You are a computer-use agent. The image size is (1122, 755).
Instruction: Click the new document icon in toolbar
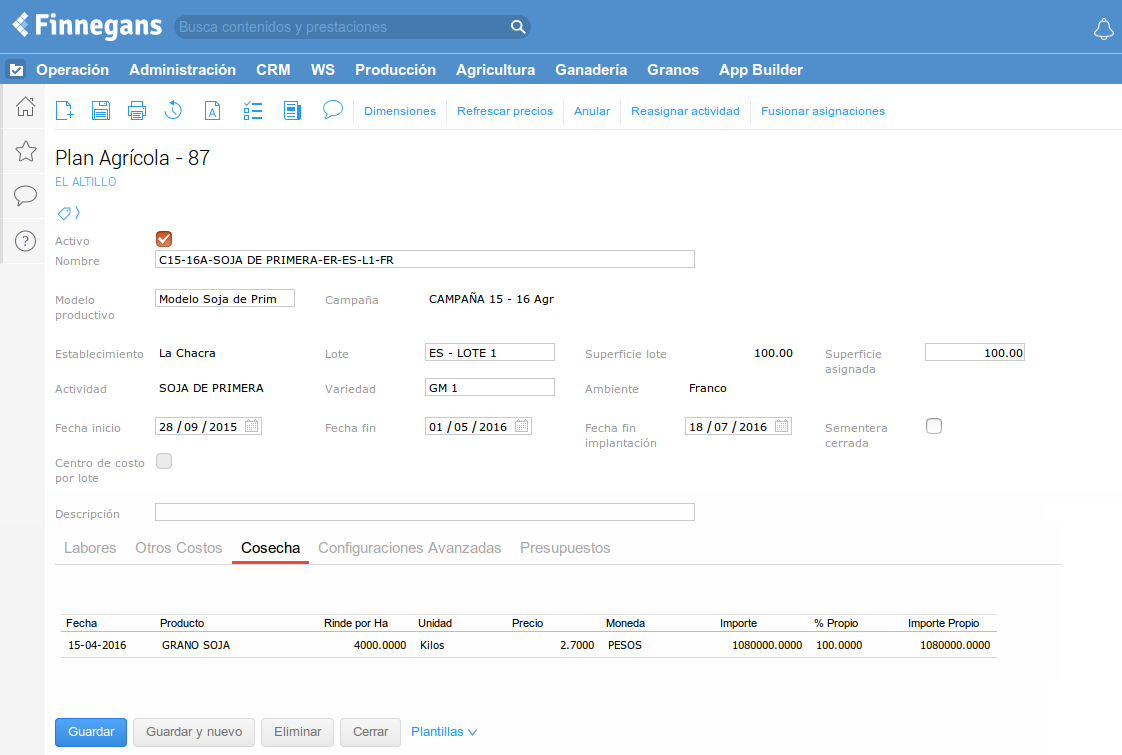coord(64,111)
